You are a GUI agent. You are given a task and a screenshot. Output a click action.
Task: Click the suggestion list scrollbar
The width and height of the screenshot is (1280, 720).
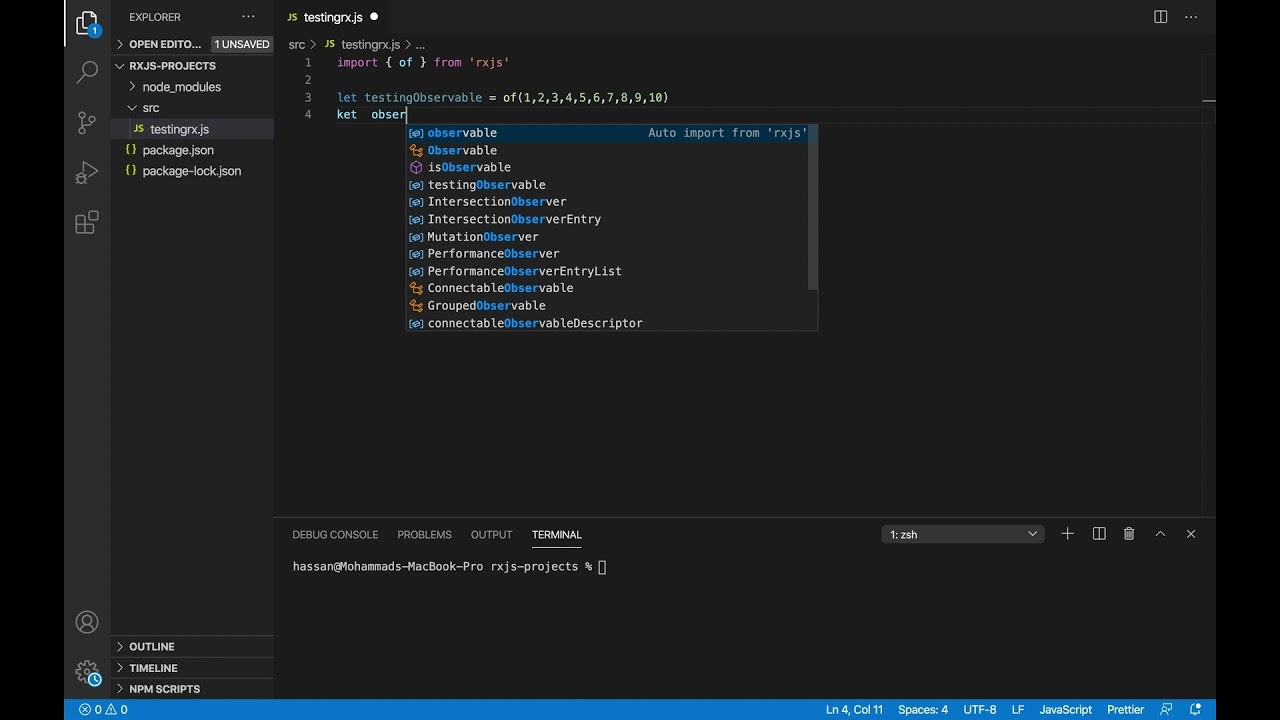click(x=814, y=208)
